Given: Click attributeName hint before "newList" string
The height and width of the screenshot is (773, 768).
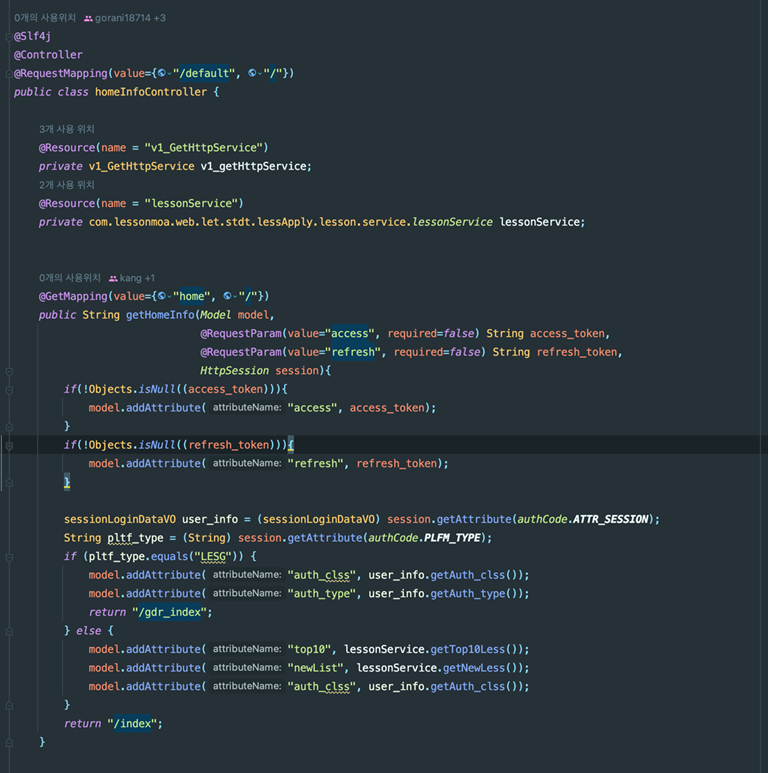Looking at the screenshot, I should 247,668.
